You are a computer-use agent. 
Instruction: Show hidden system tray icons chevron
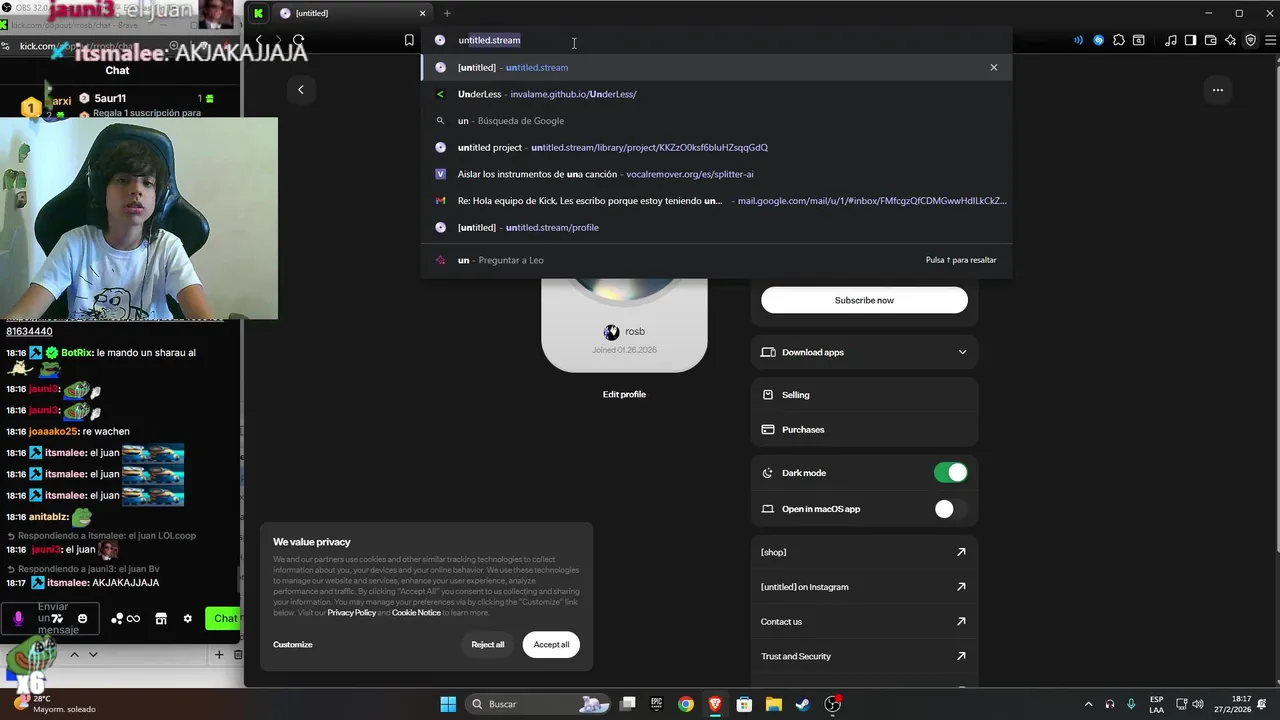tap(1089, 704)
